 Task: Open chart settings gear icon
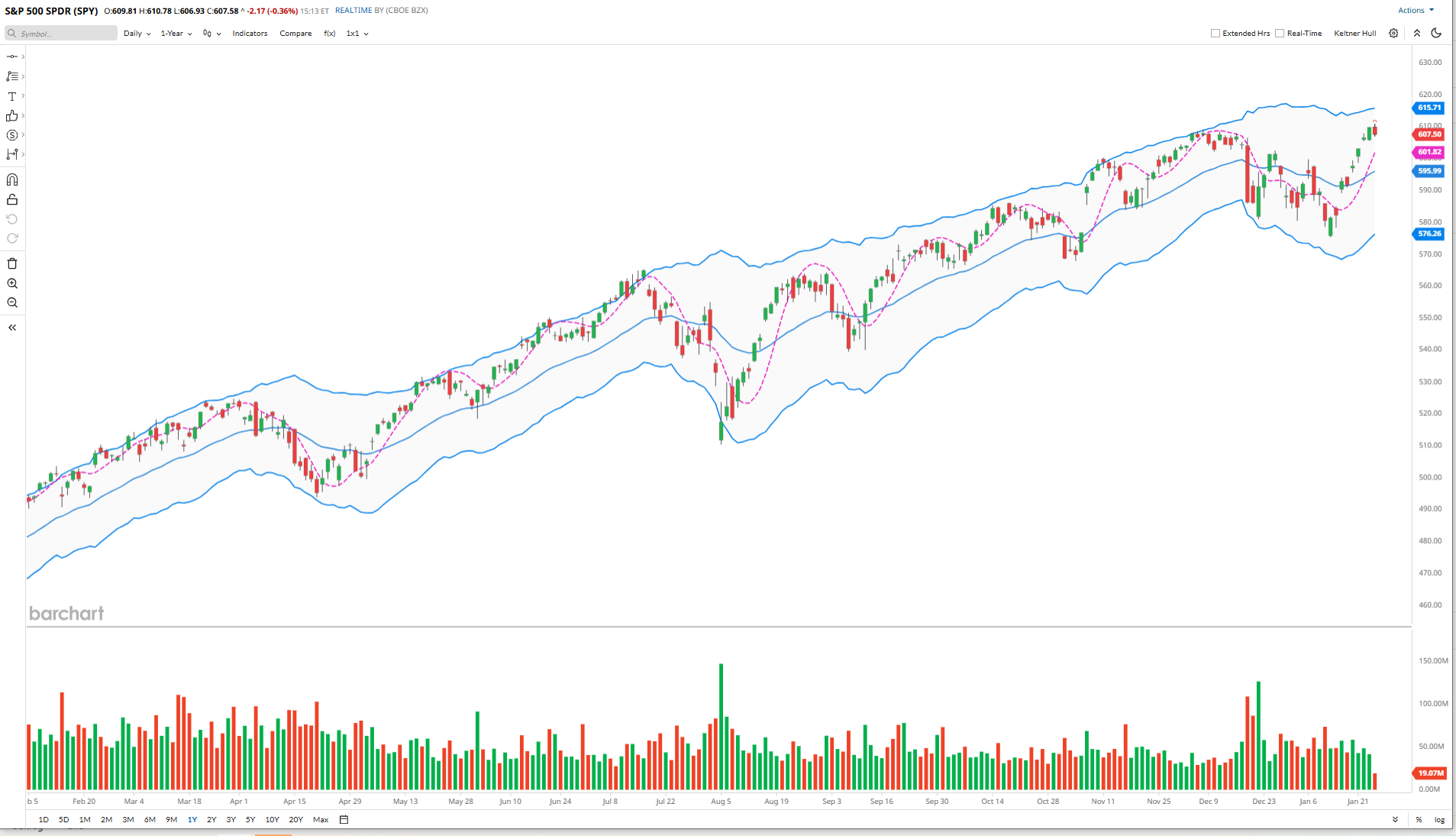point(1393,34)
